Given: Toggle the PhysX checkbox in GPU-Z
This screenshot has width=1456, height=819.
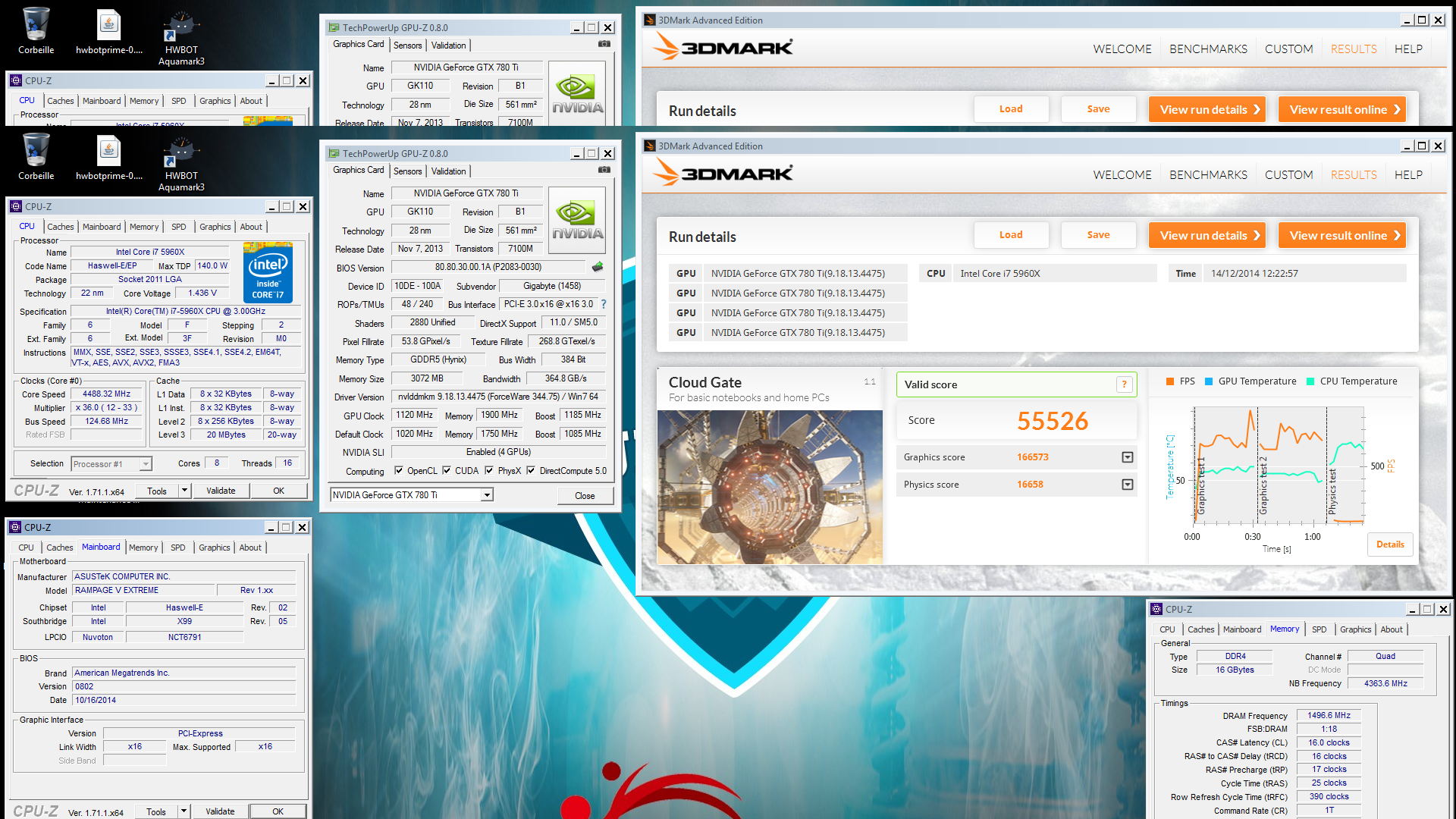Looking at the screenshot, I should pos(489,470).
